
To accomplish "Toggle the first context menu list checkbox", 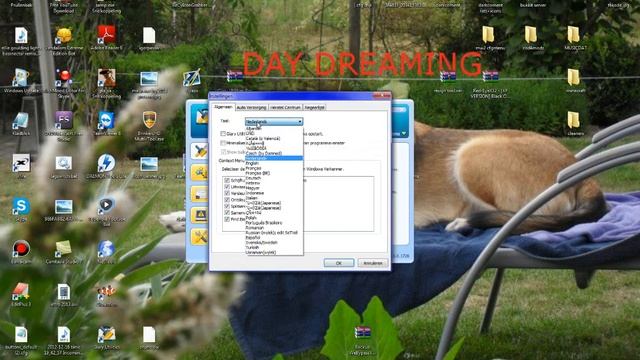I will coord(227,180).
